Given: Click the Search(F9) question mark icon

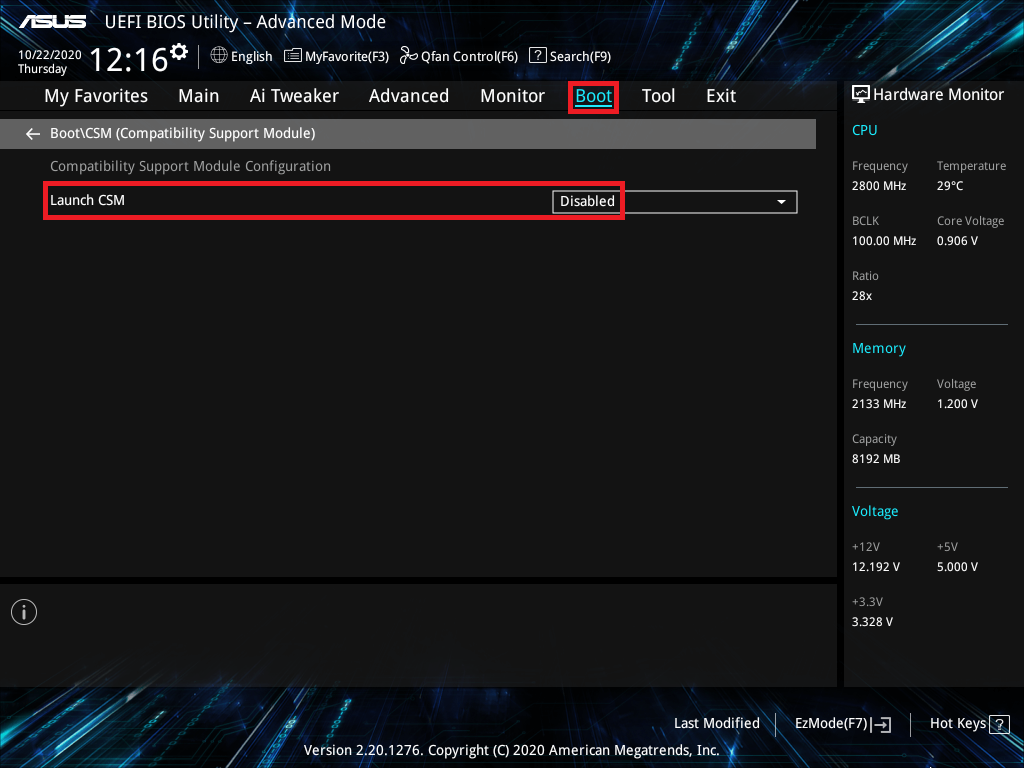Looking at the screenshot, I should coord(537,56).
